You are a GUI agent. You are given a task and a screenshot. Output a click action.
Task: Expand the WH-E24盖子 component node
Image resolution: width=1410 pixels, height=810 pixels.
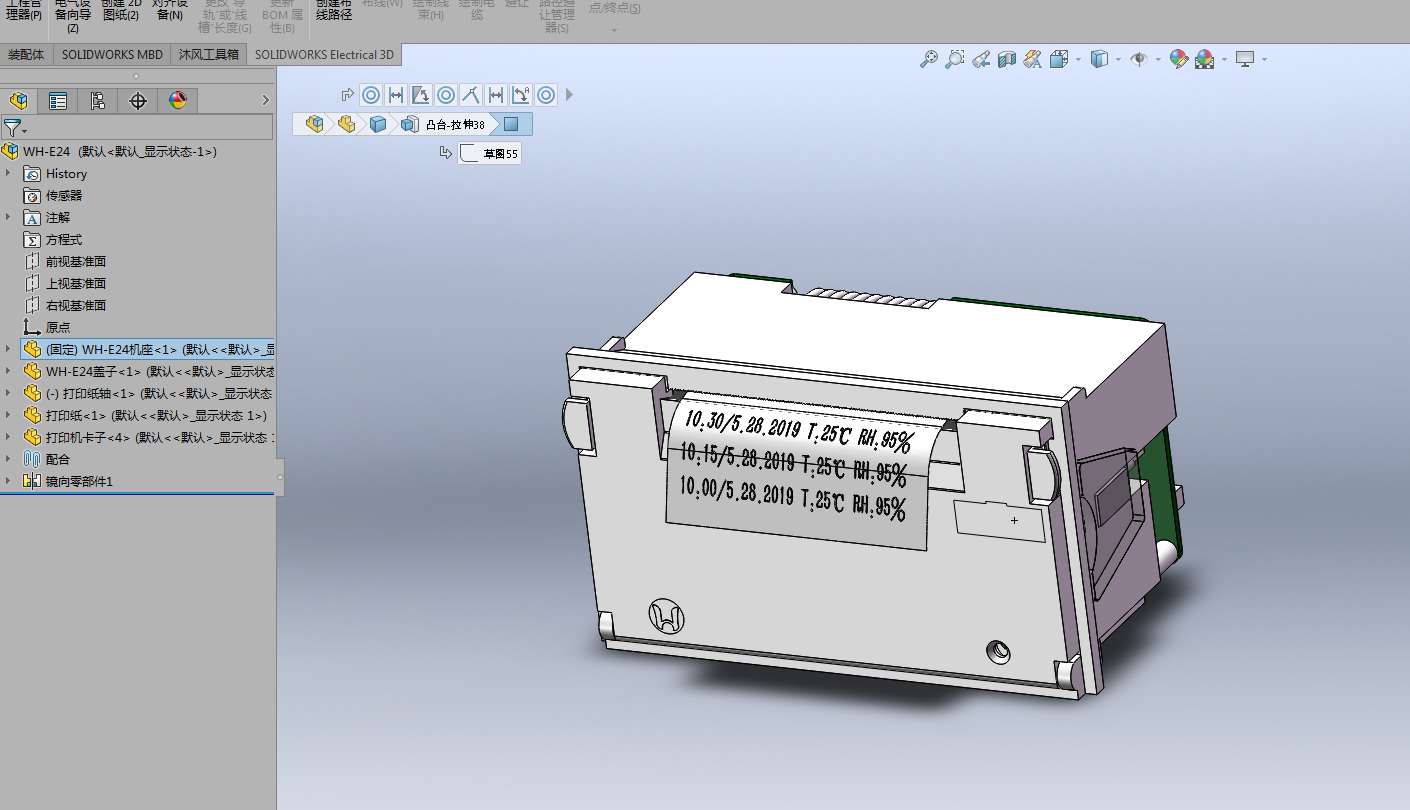pyautogui.click(x=9, y=371)
